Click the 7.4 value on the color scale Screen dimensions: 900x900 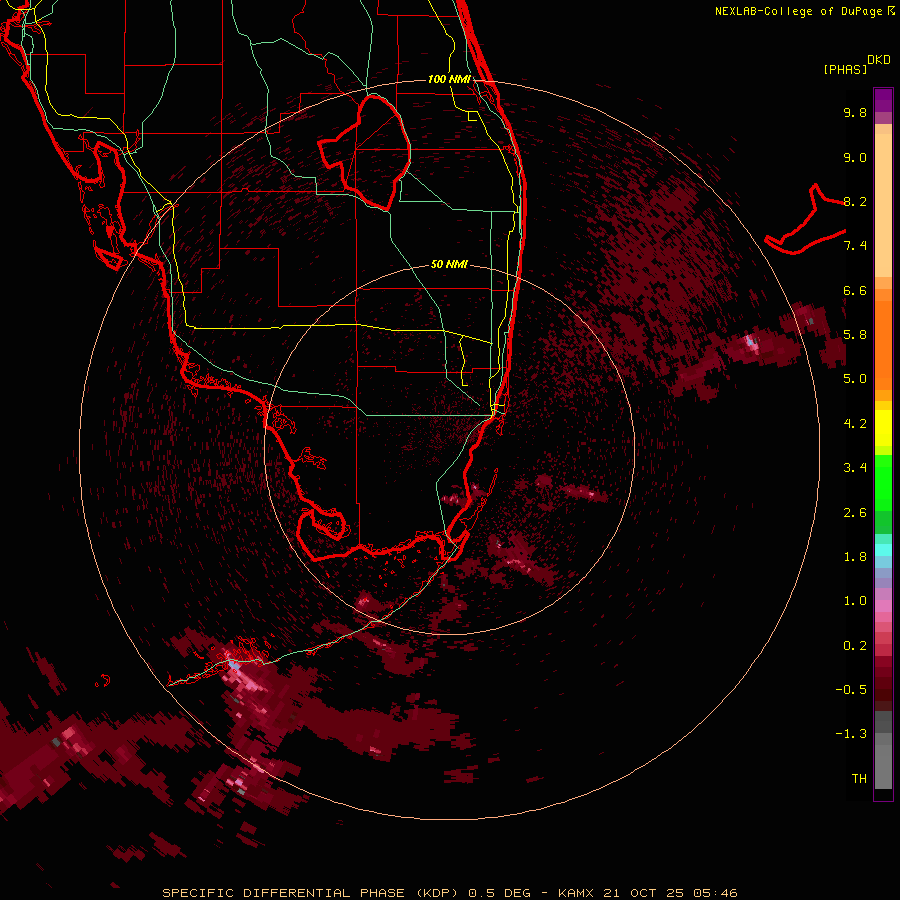[x=855, y=246]
